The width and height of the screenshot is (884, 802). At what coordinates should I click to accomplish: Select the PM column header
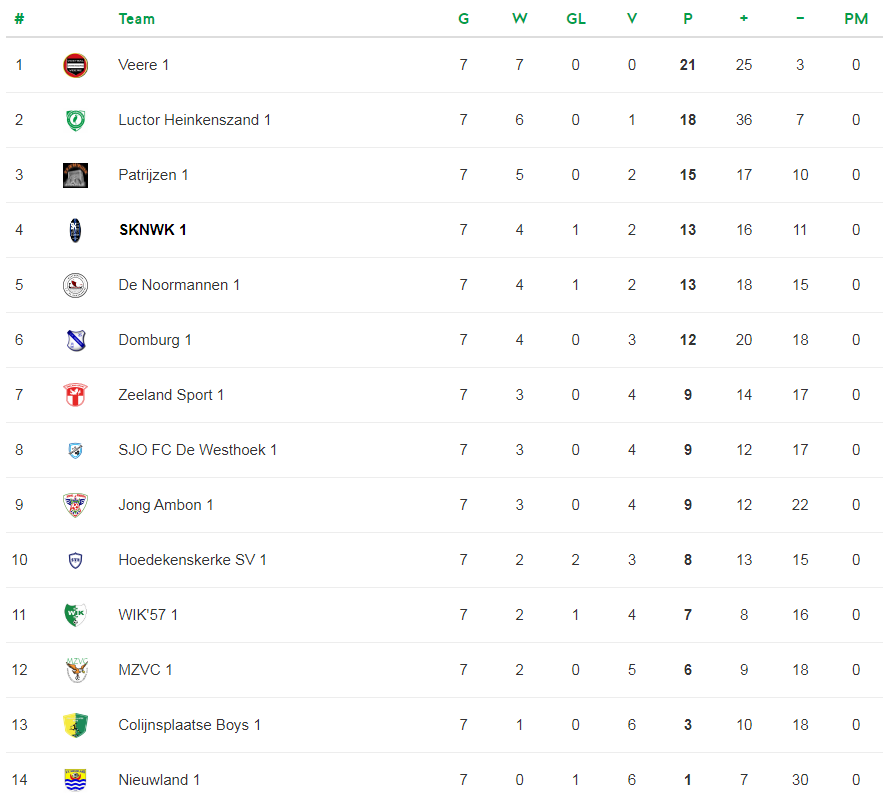(856, 19)
